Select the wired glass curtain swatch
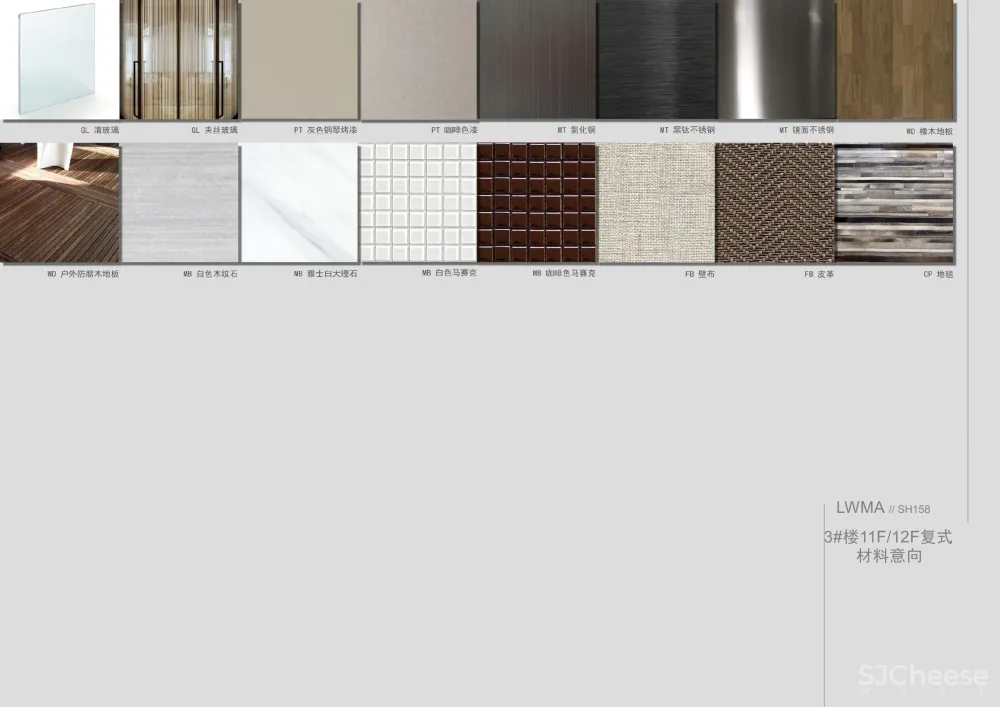Viewport: 1000px width, 707px height. click(180, 60)
